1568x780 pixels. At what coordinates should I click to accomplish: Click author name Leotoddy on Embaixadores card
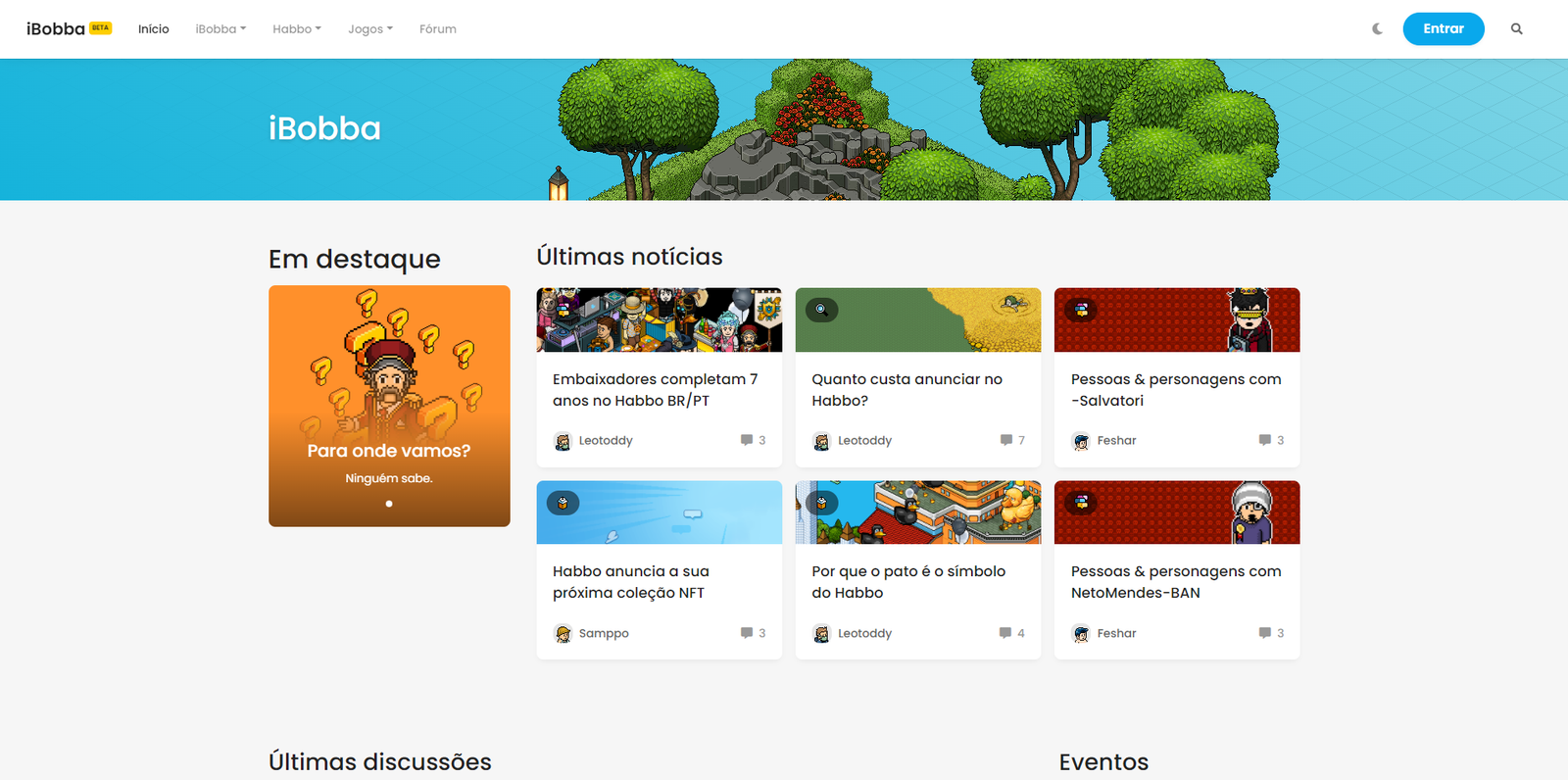(606, 441)
